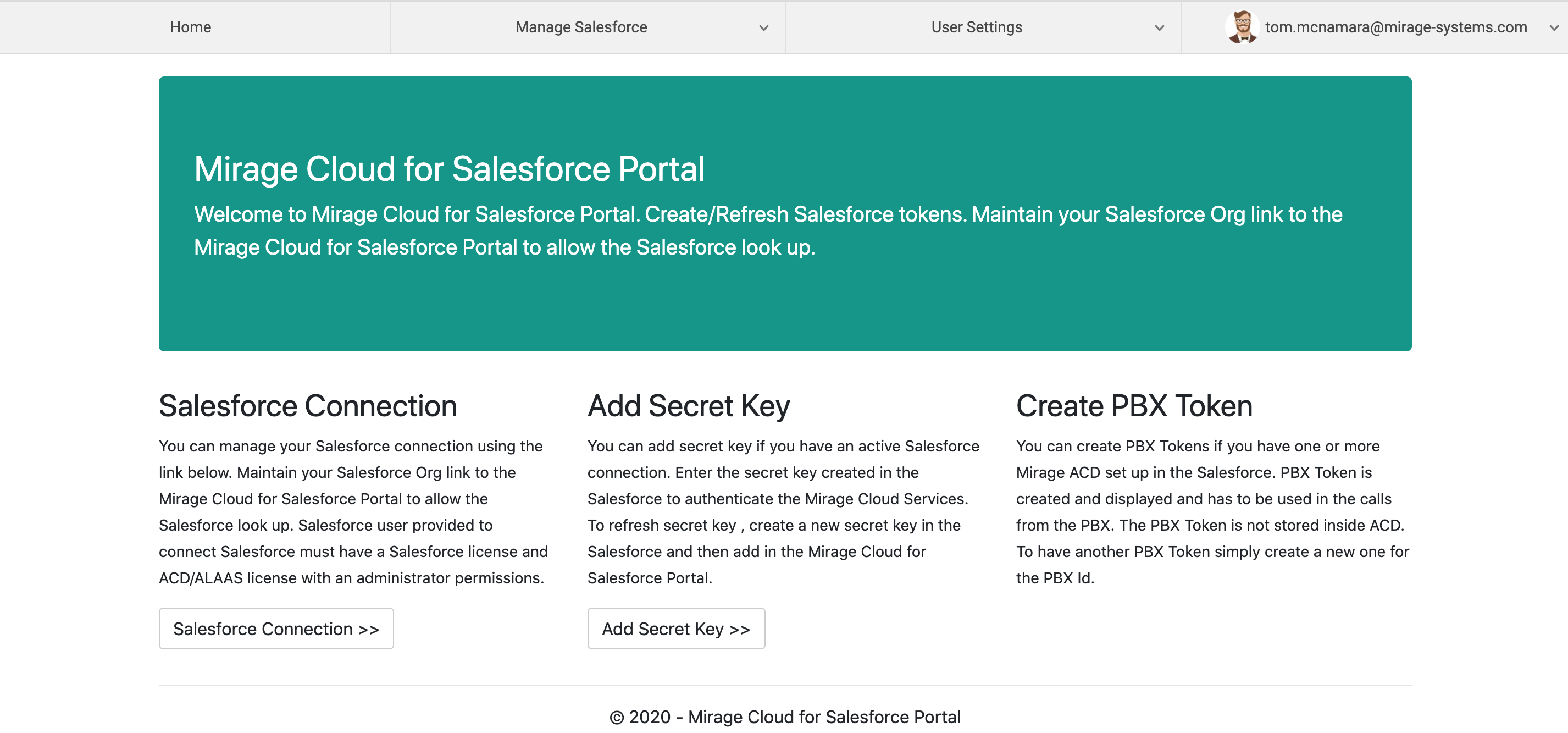1568x733 pixels.
Task: Click the Create PBX Token section heading
Action: tap(1134, 406)
